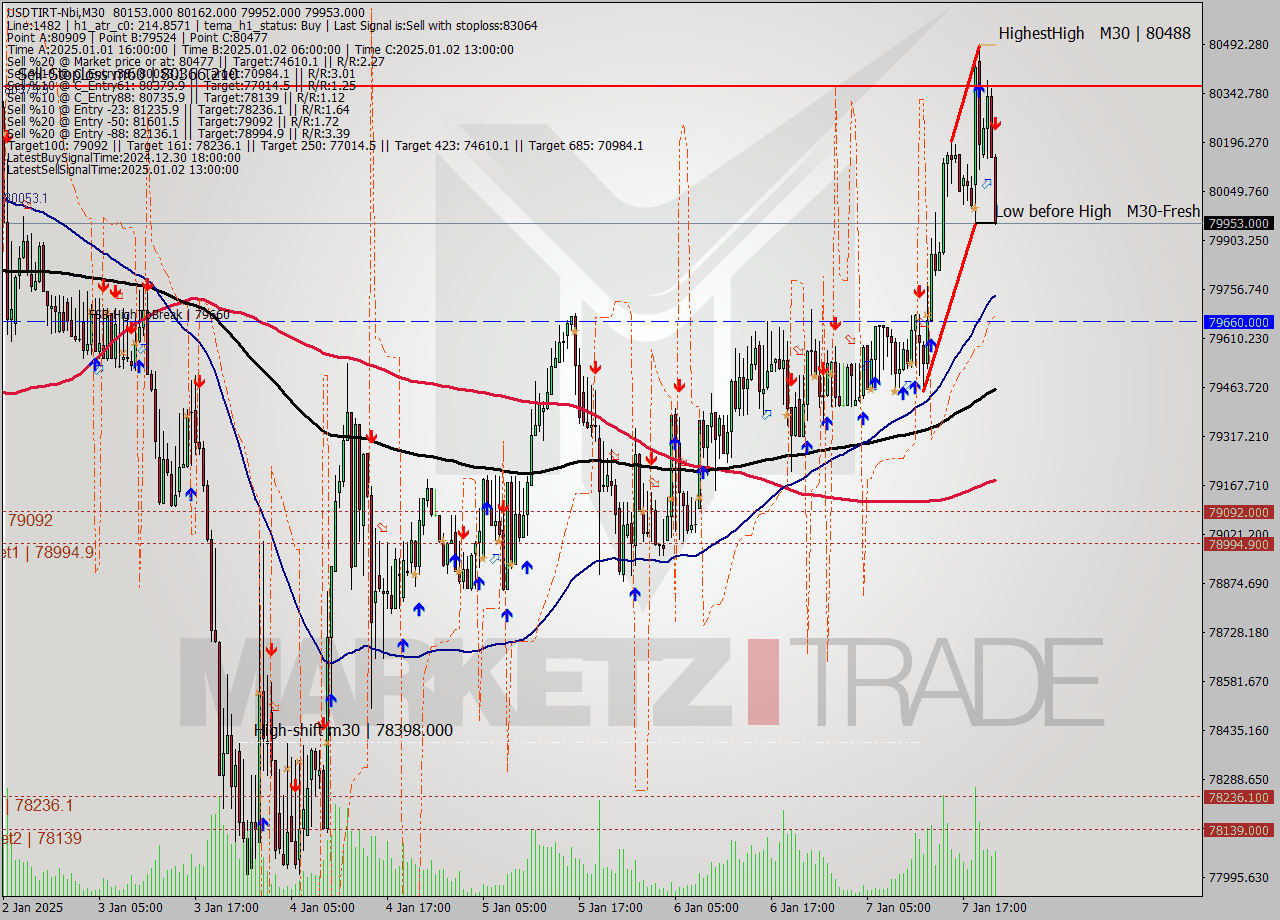The height and width of the screenshot is (920, 1280).
Task: Select the Time A:2025.01.01 16:00:00 line
Action: (x=260, y=49)
